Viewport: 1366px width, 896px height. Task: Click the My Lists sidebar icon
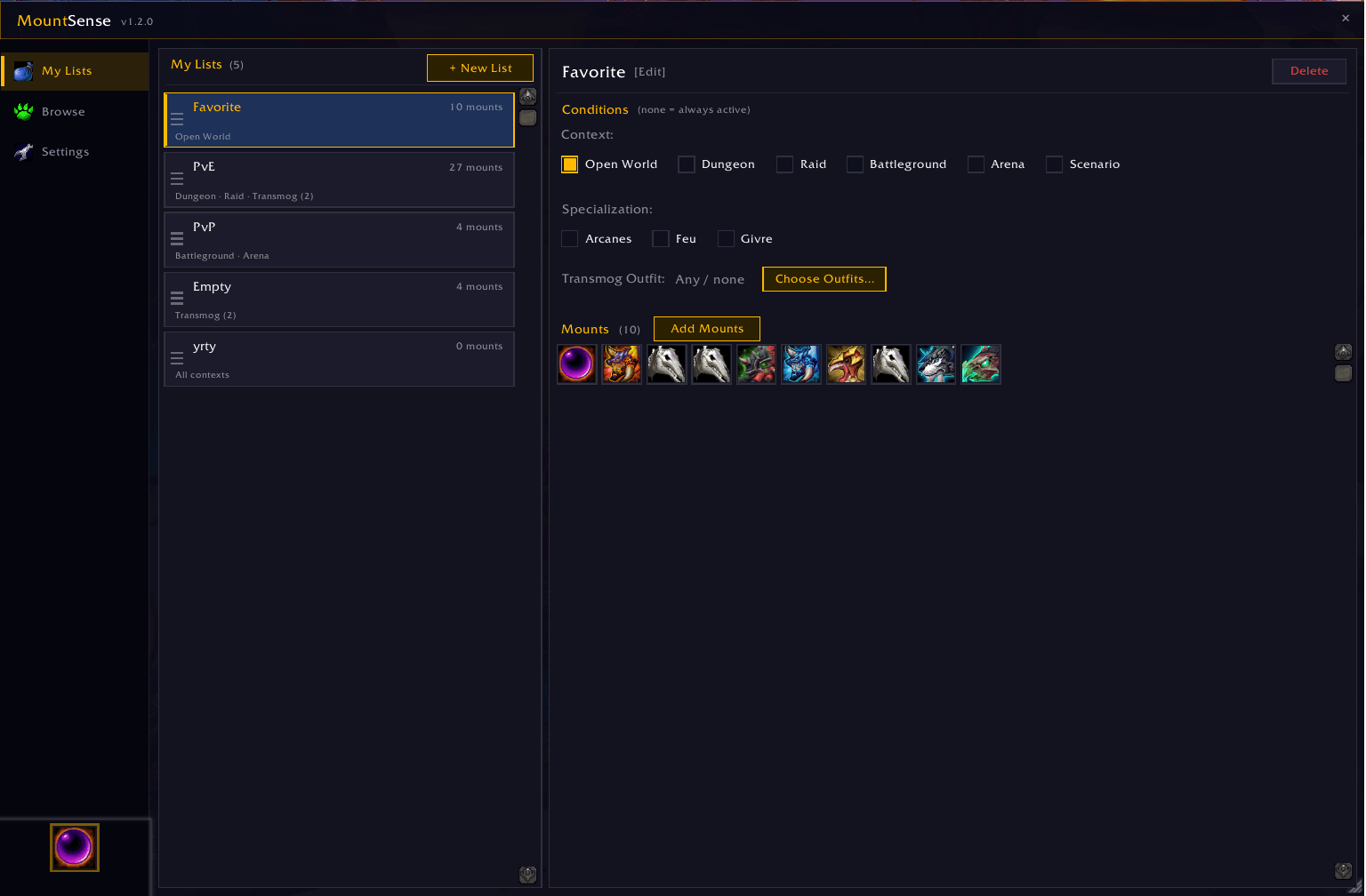pos(24,71)
